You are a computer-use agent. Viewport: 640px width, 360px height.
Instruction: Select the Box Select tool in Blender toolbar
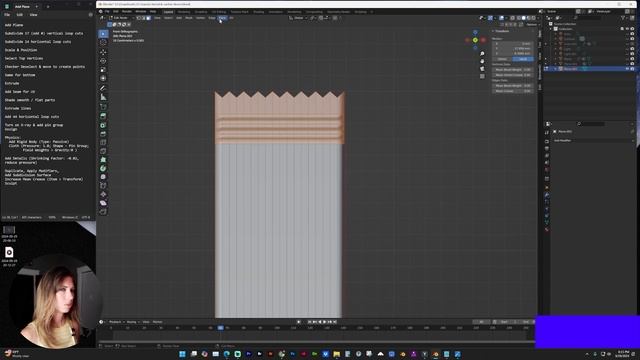[x=103, y=34]
